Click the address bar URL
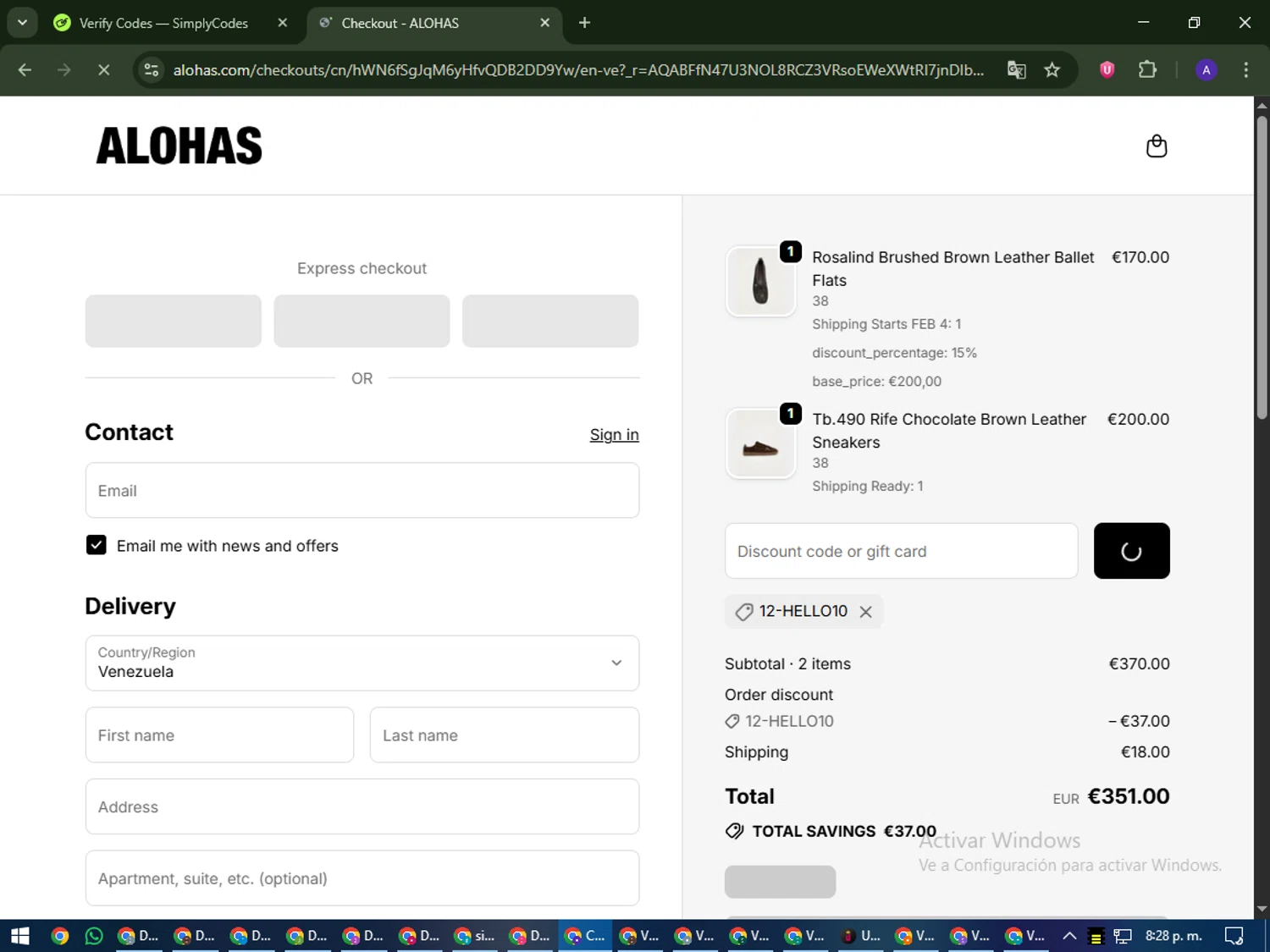The image size is (1270, 952). tap(578, 70)
